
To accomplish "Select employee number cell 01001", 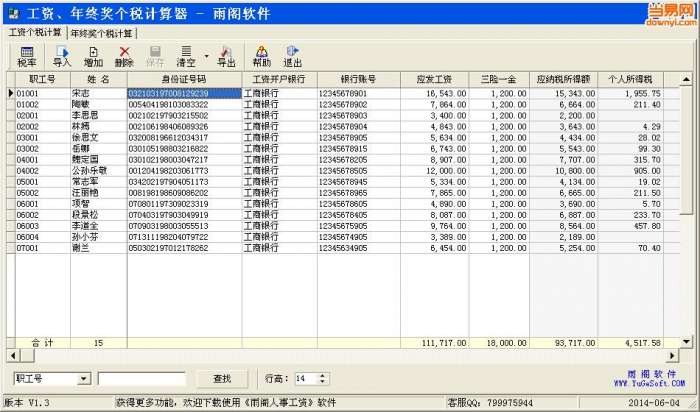I will [43, 93].
